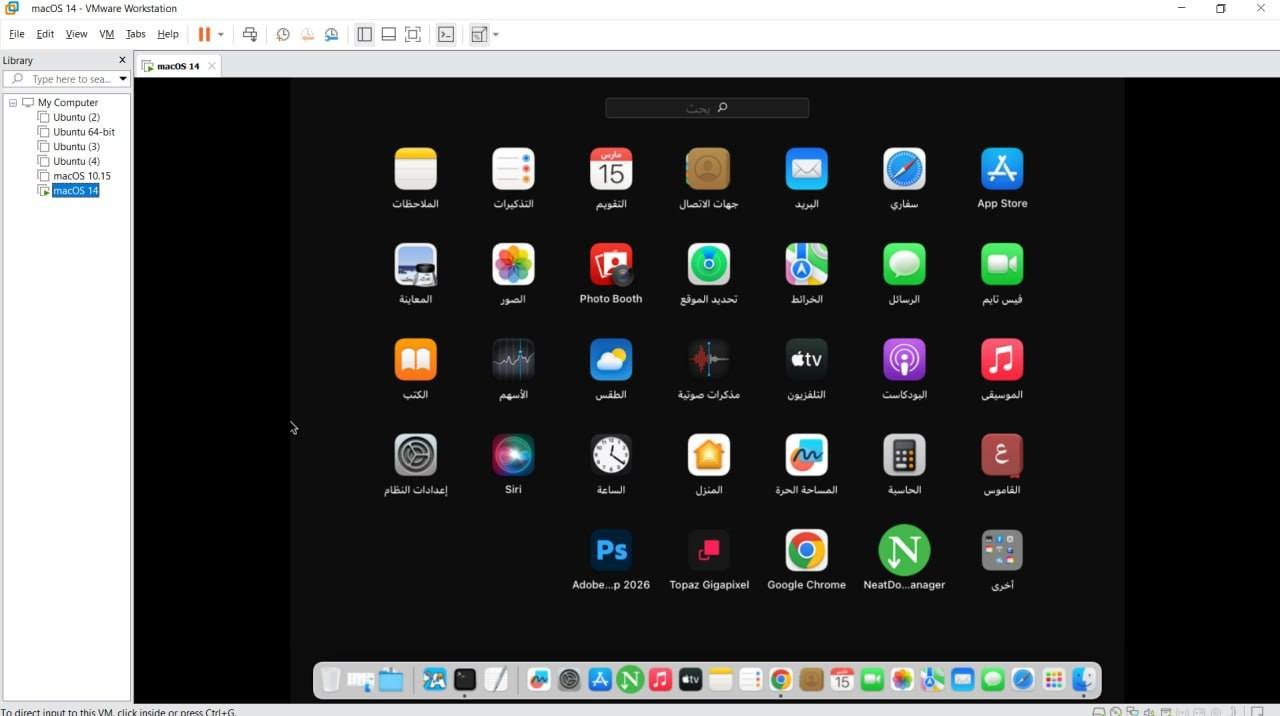Toggle full screen mode in VMware toolbar
This screenshot has height=716, width=1280.
click(413, 34)
